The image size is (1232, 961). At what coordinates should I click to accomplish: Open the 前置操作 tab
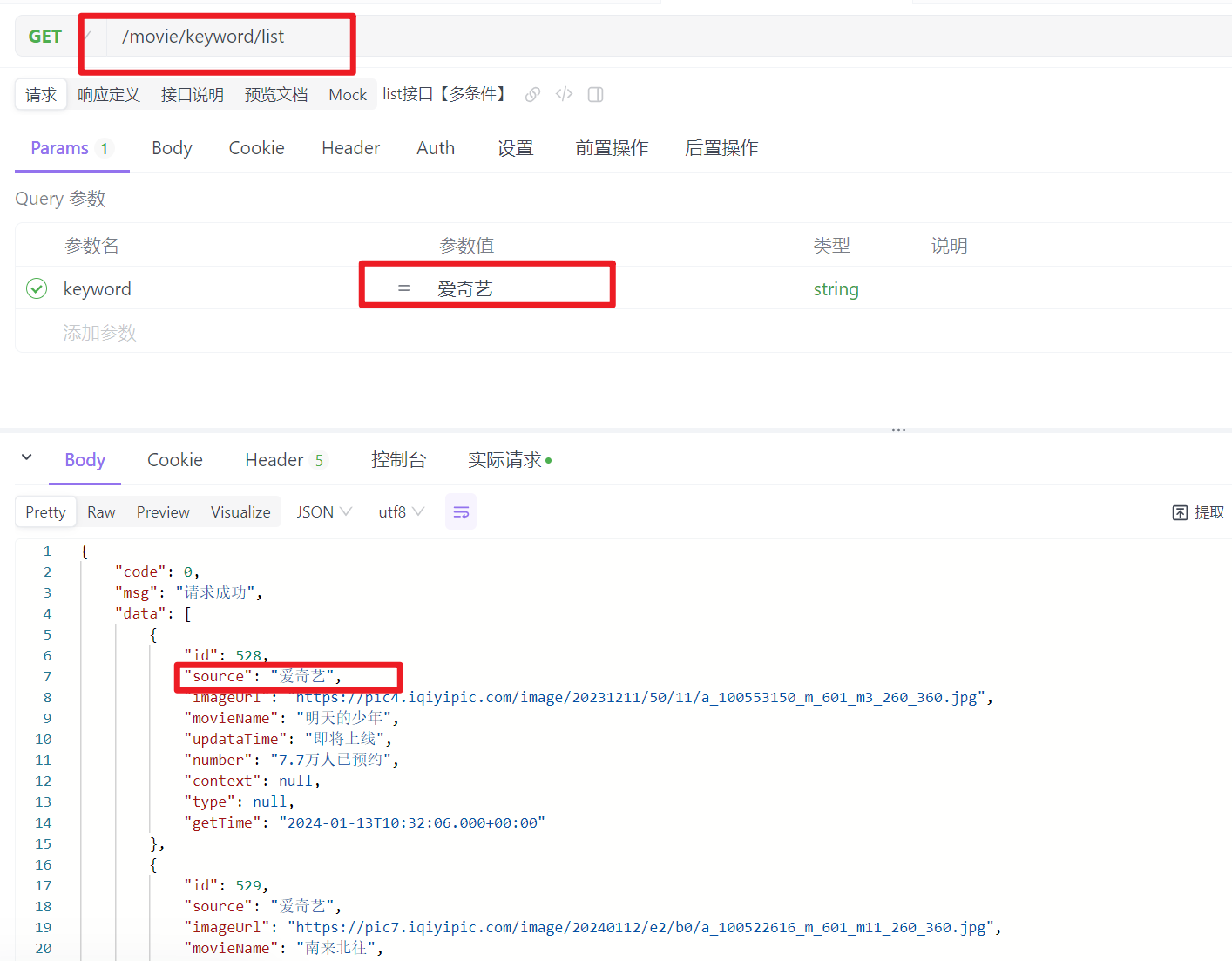coord(612,148)
